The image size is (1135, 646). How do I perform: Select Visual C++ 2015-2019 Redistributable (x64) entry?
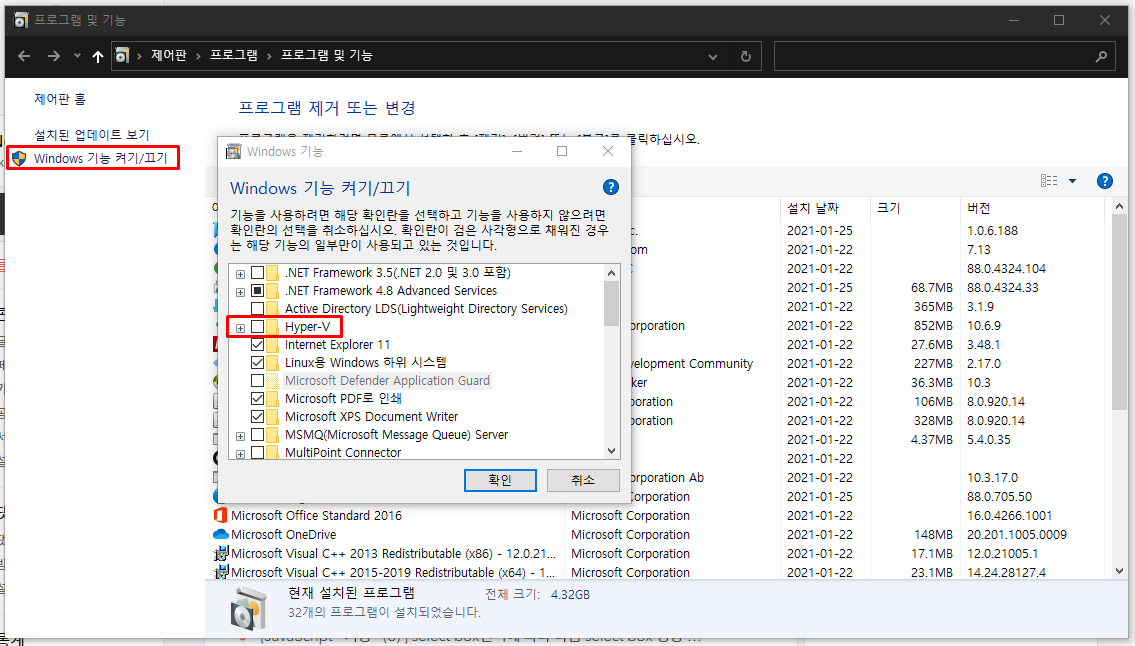point(393,572)
